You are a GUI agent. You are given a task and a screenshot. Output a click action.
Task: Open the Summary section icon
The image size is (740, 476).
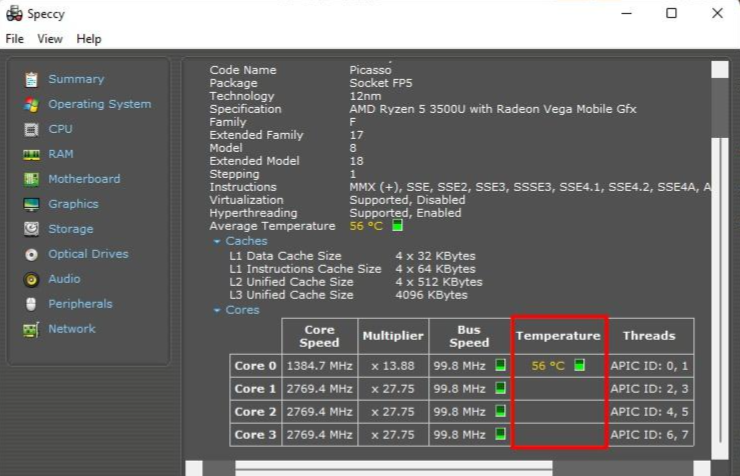[x=31, y=80]
